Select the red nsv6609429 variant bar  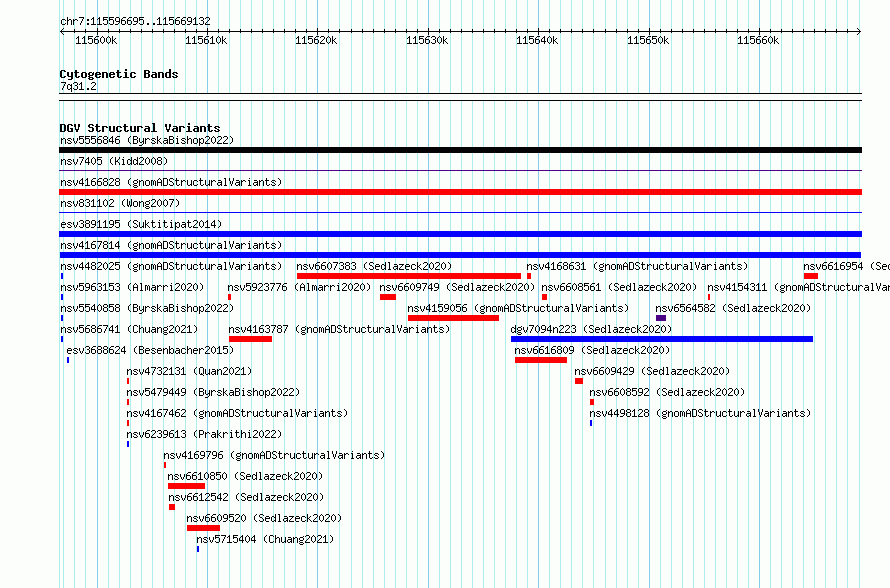(x=578, y=381)
